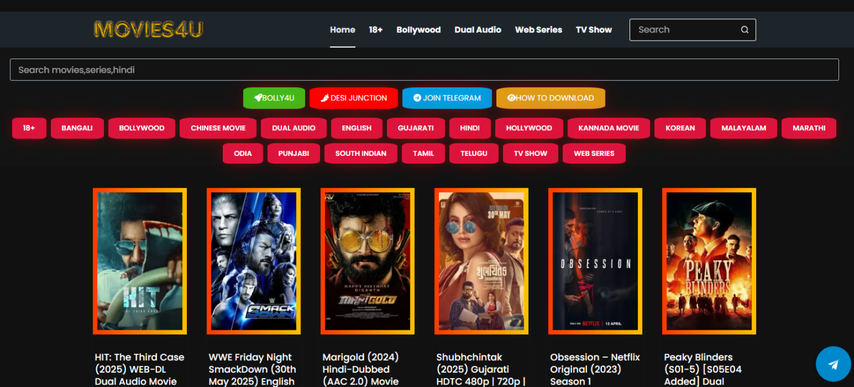Select the DUAL AUDIO red category tag
The height and width of the screenshot is (387, 854).
[294, 128]
